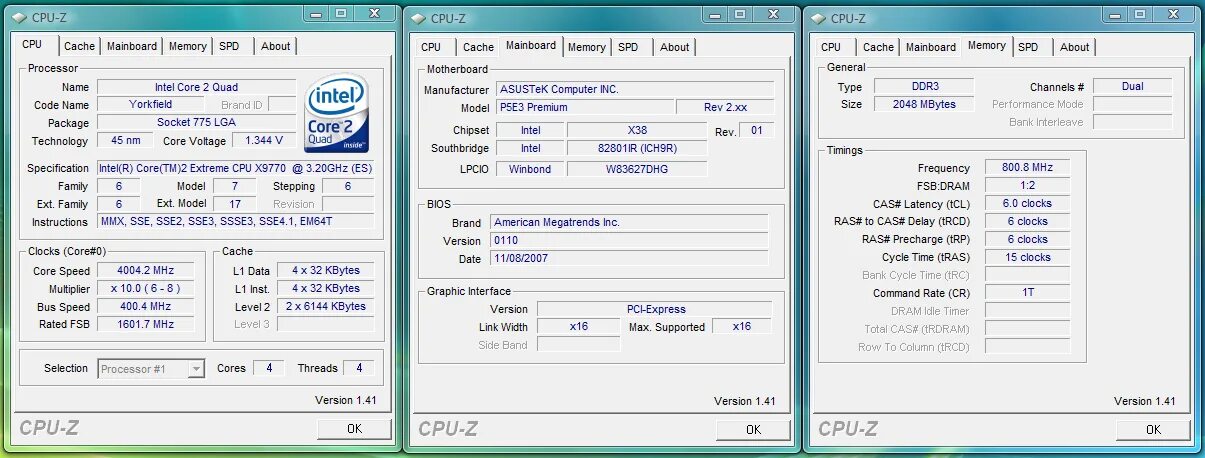Screen dimensions: 1205x458
Task: Click the Southbridge value 82801IR (ICH9R)
Action: [637, 149]
